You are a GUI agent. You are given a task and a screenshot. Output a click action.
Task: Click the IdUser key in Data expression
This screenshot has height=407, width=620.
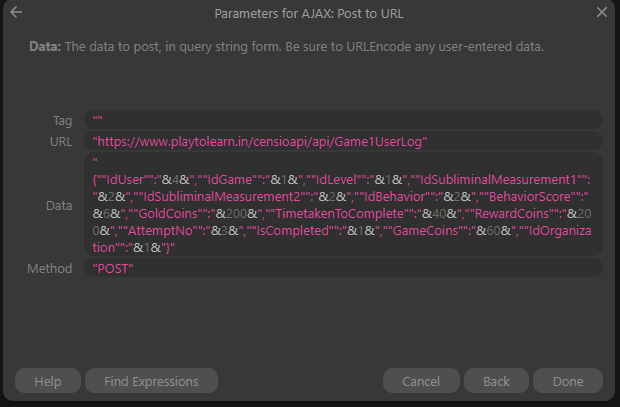(x=124, y=180)
